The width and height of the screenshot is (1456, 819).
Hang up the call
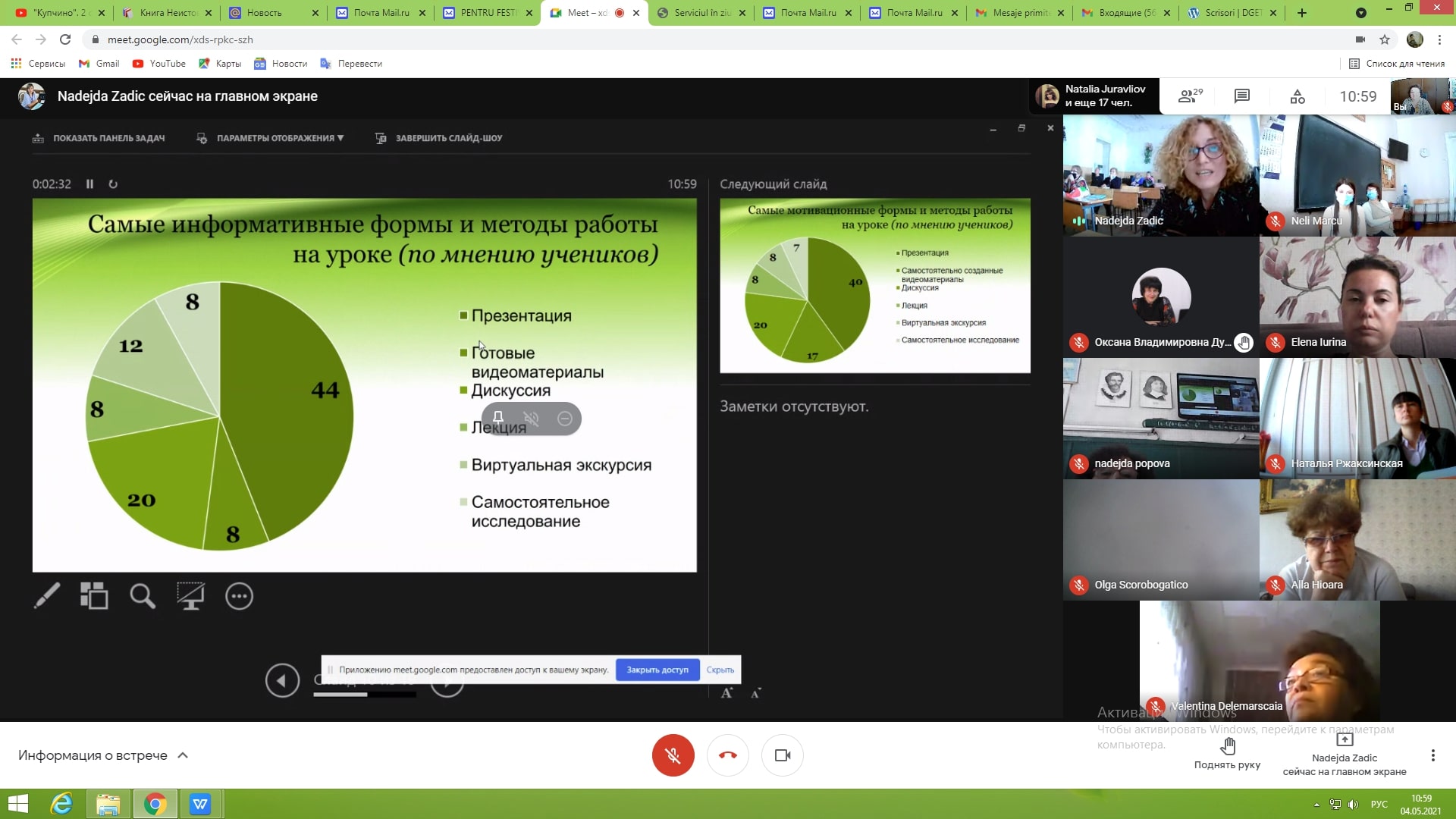[x=727, y=755]
